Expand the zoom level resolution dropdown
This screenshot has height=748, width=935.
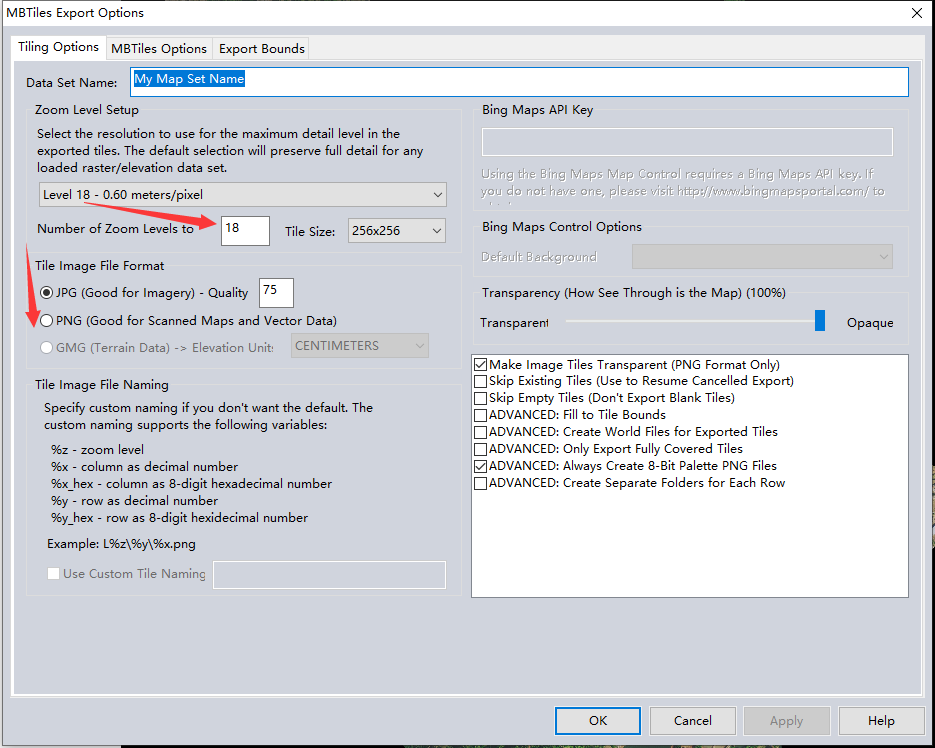click(x=243, y=194)
